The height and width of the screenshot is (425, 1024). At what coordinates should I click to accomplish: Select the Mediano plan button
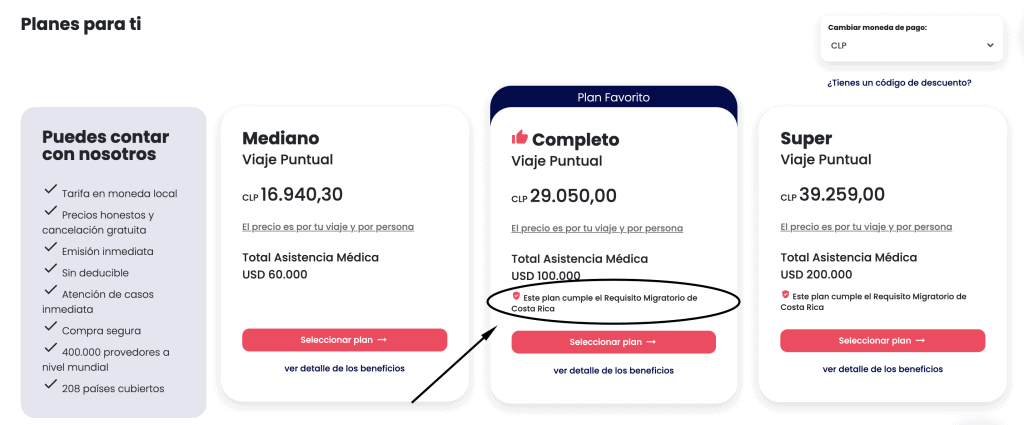click(344, 340)
